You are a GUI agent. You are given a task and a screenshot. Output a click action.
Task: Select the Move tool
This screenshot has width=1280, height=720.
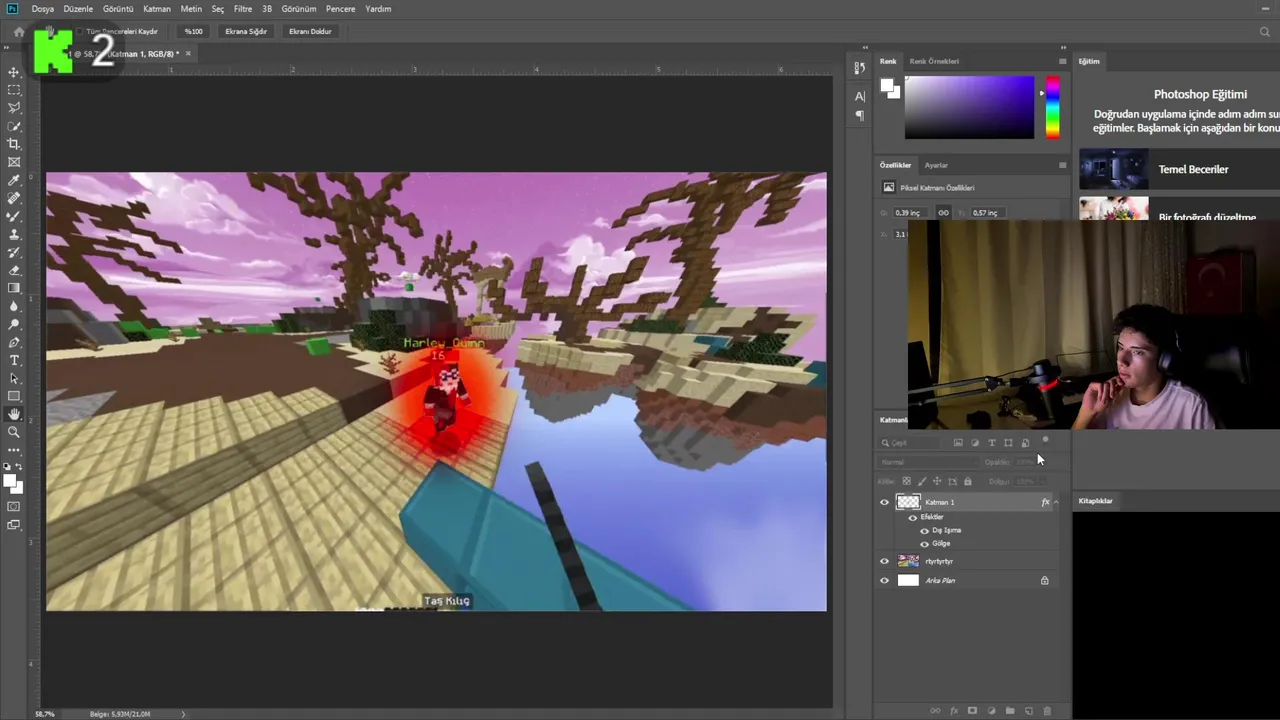pyautogui.click(x=14, y=72)
